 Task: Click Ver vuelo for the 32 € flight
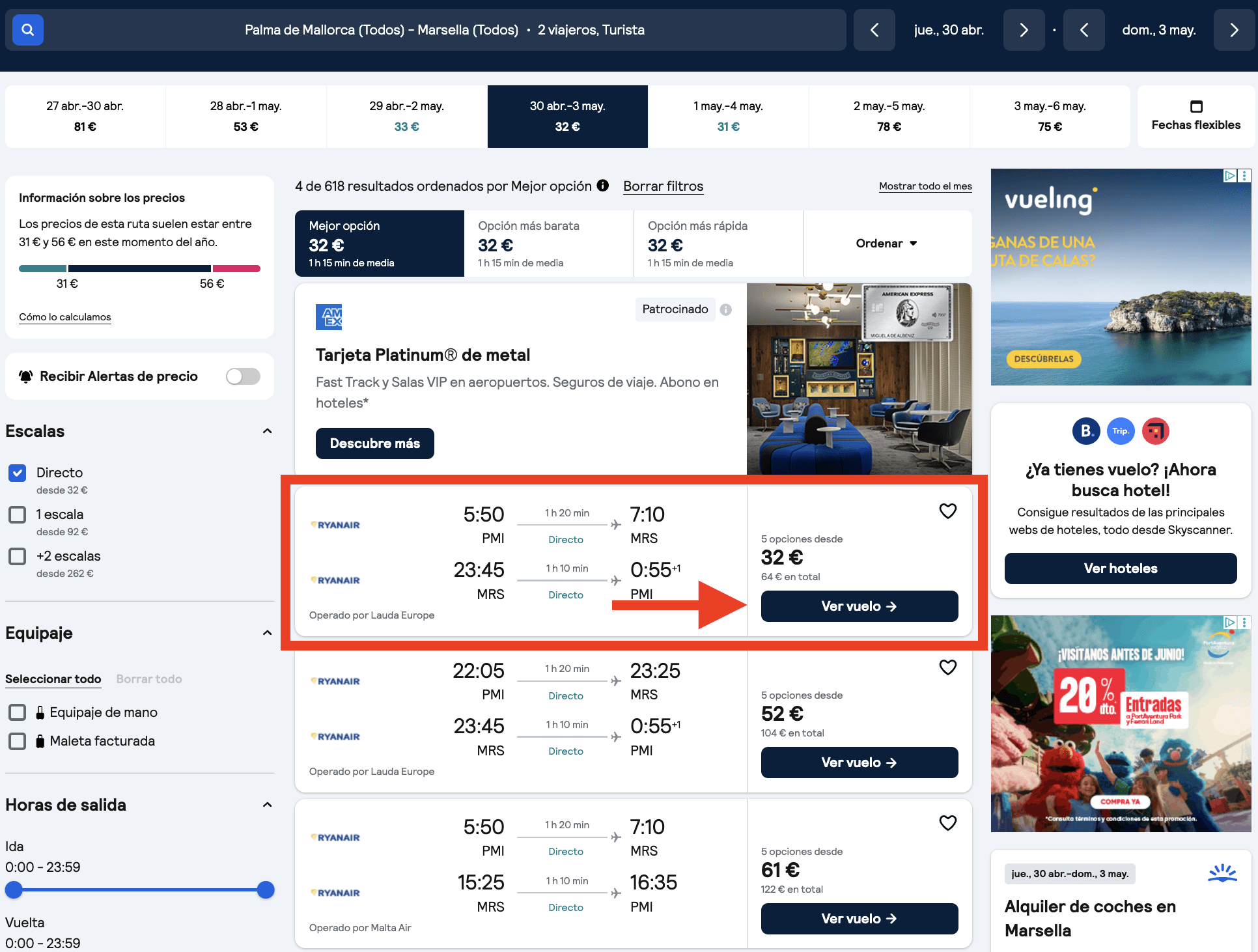860,606
